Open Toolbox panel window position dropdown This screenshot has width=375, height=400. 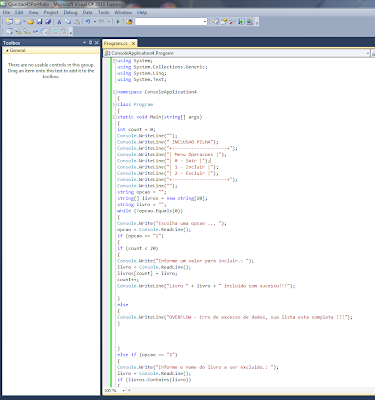point(84,43)
